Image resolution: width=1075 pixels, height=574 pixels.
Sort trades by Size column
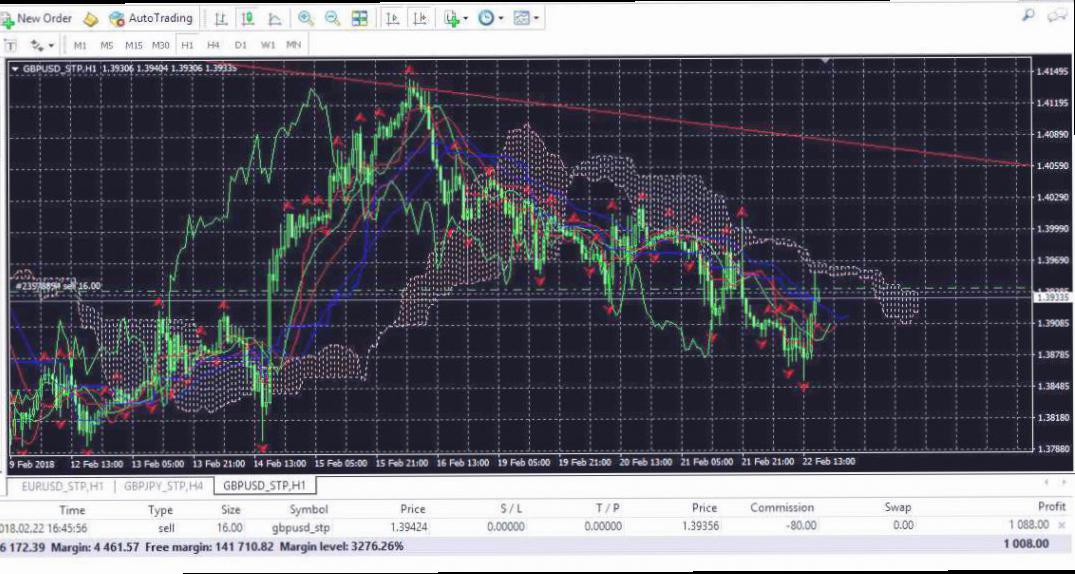tap(230, 510)
